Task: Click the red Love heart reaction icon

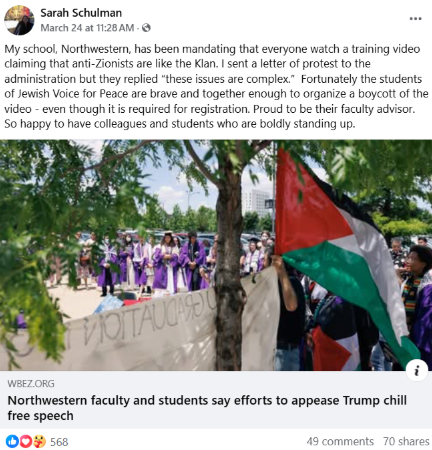Action: (x=26, y=441)
